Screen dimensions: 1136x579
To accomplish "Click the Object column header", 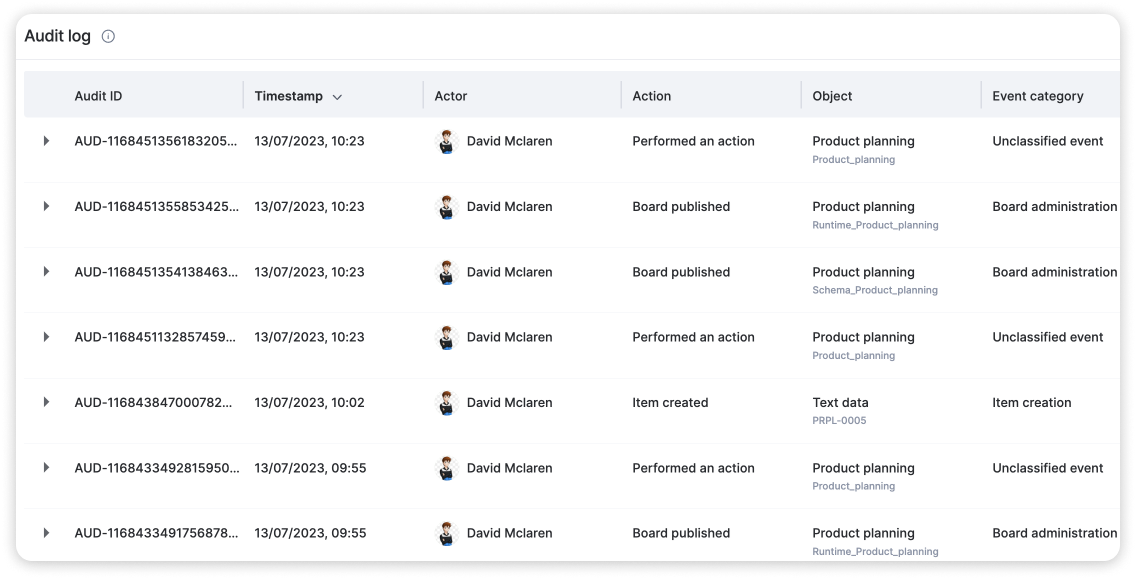I will point(832,96).
